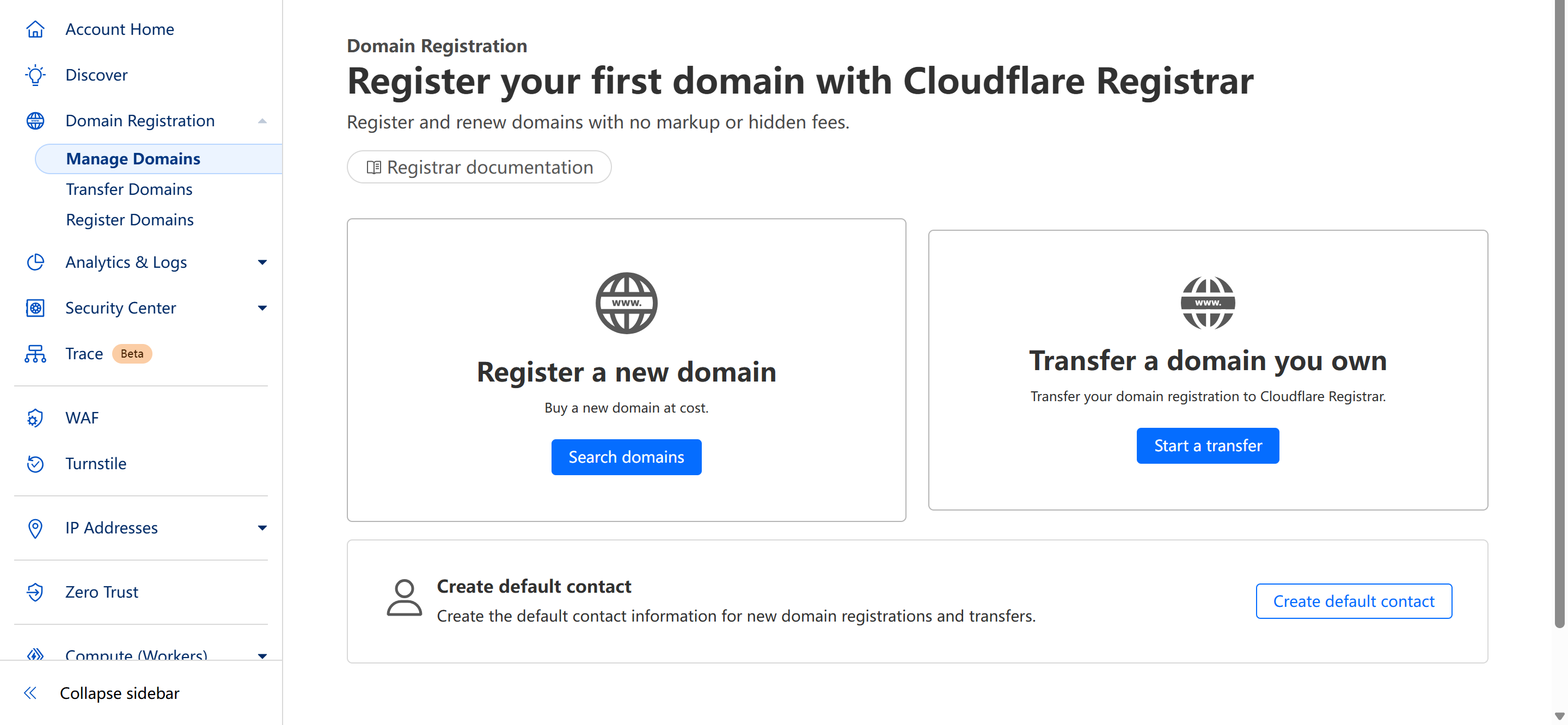Click the Discover lightbulb icon
The image size is (1568, 725).
tap(35, 75)
